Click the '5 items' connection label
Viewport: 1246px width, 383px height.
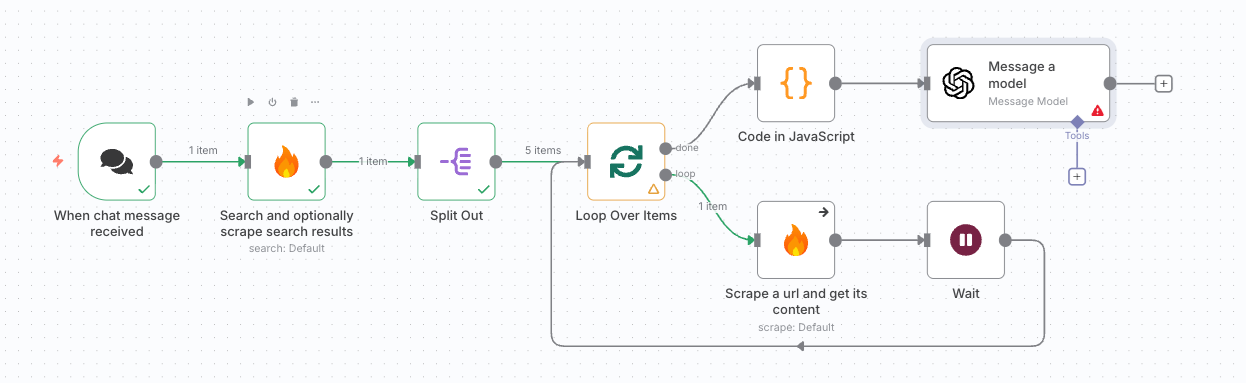pos(543,151)
